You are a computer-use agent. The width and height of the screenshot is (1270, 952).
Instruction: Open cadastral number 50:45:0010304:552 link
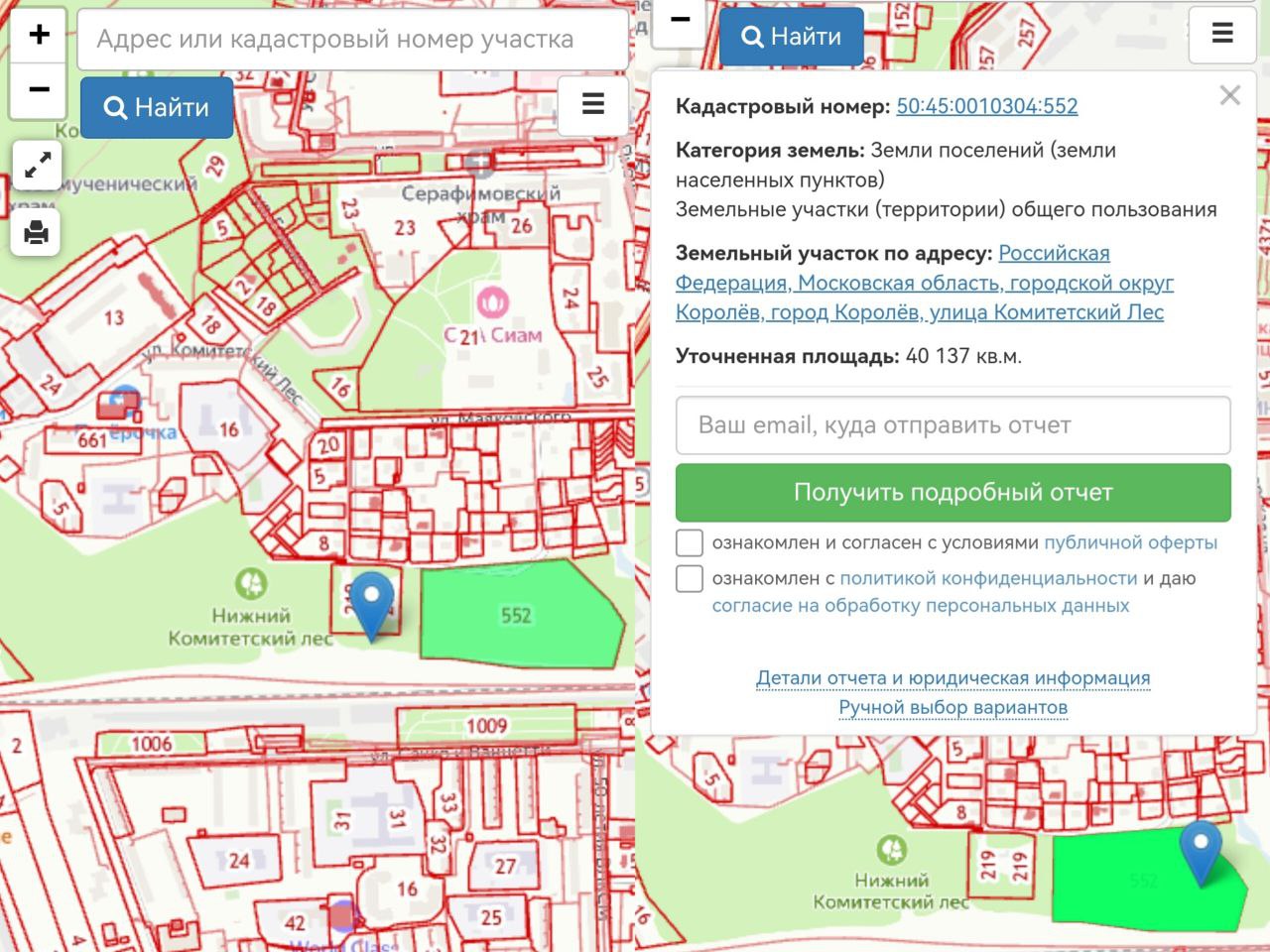point(986,106)
